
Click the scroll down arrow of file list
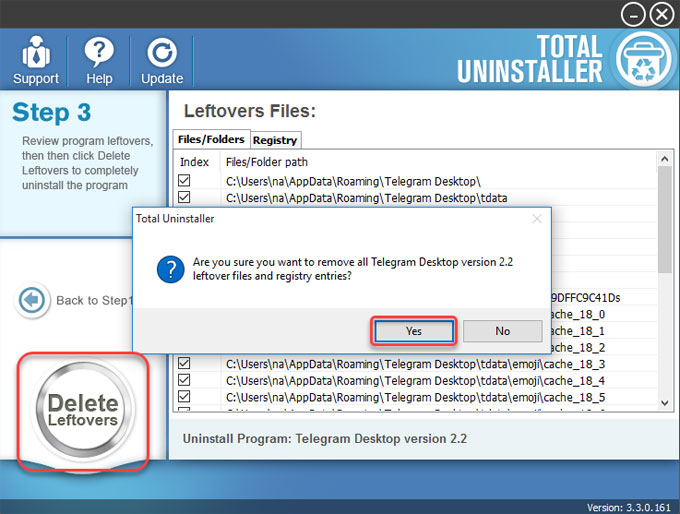click(x=664, y=403)
